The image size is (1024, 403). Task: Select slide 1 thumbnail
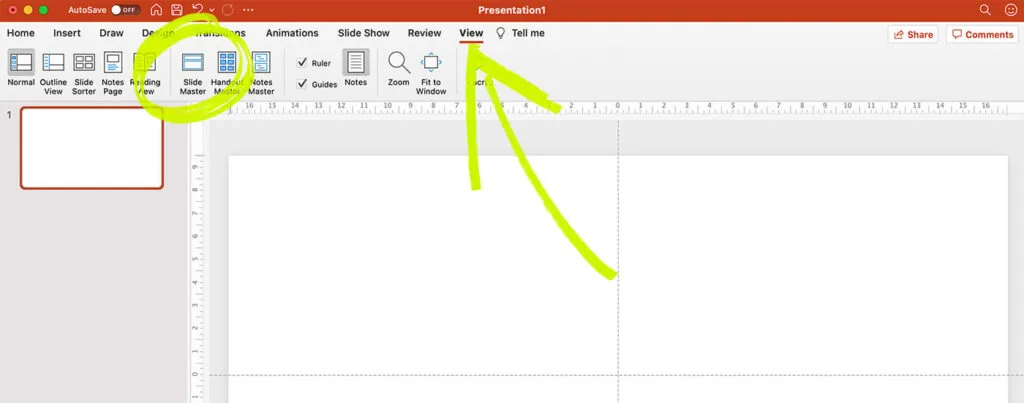(x=91, y=148)
